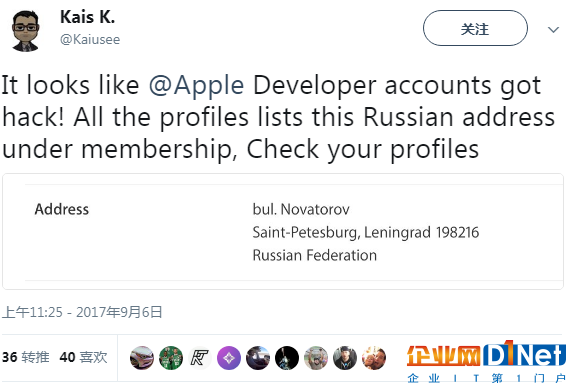Open the white car liker avatar

(x=142, y=358)
